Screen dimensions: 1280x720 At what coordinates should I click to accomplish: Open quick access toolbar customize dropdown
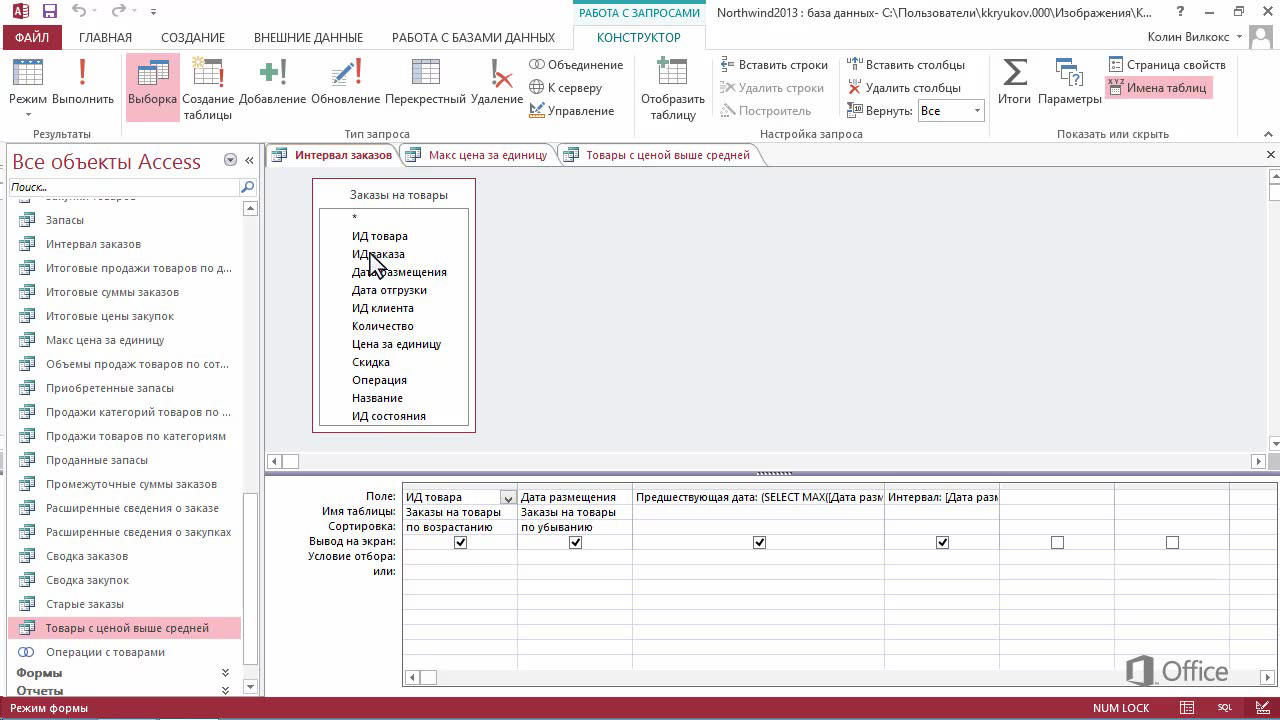coord(153,12)
